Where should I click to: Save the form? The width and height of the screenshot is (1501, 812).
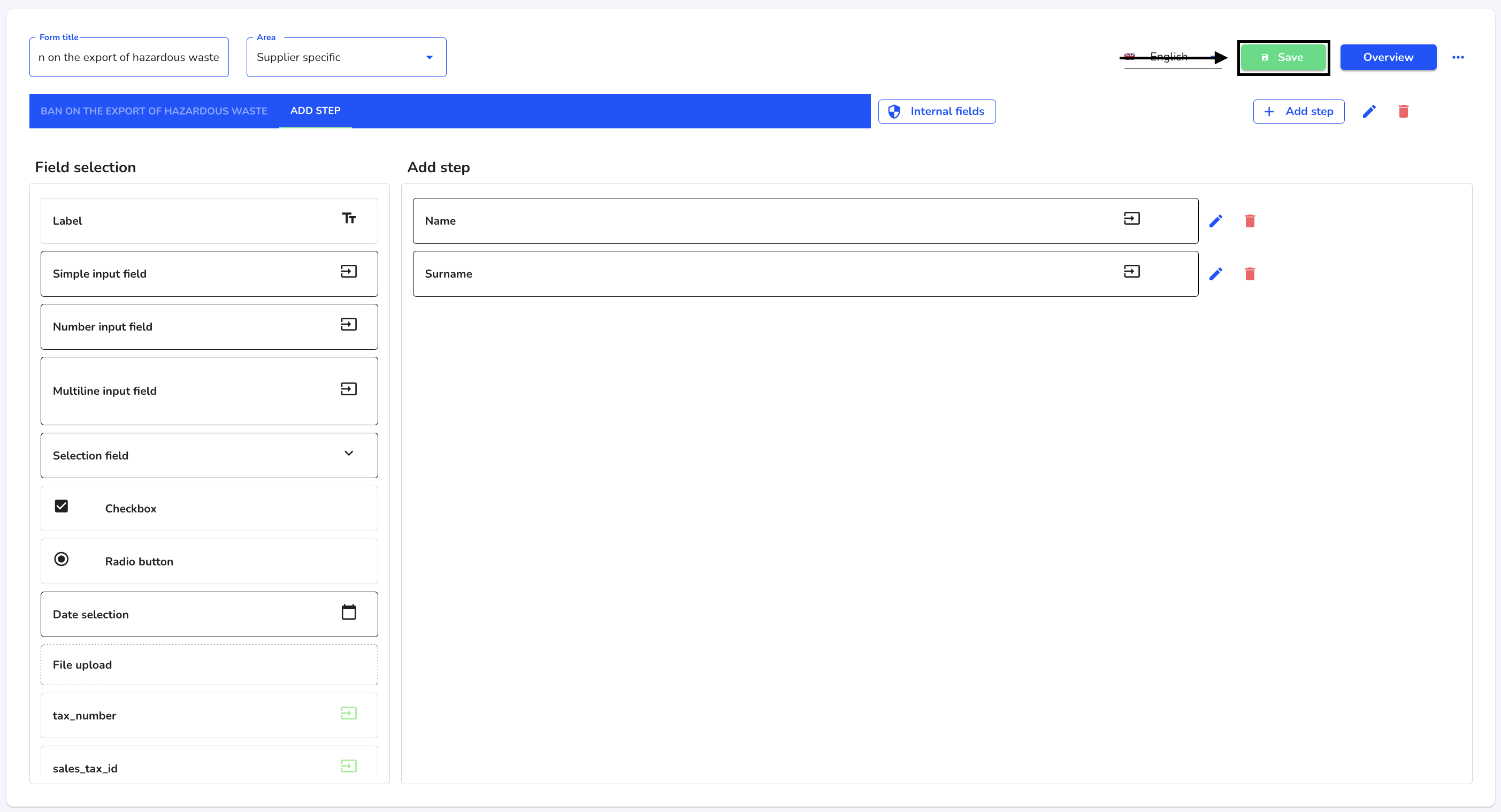(x=1283, y=57)
